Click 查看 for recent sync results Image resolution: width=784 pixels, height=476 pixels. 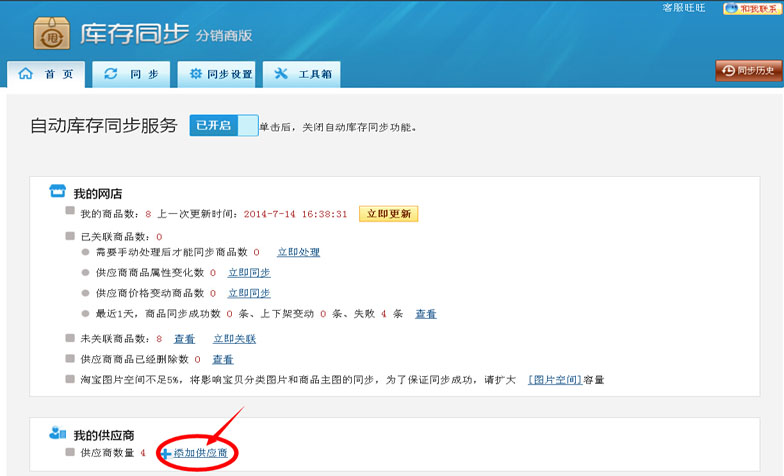coord(426,314)
